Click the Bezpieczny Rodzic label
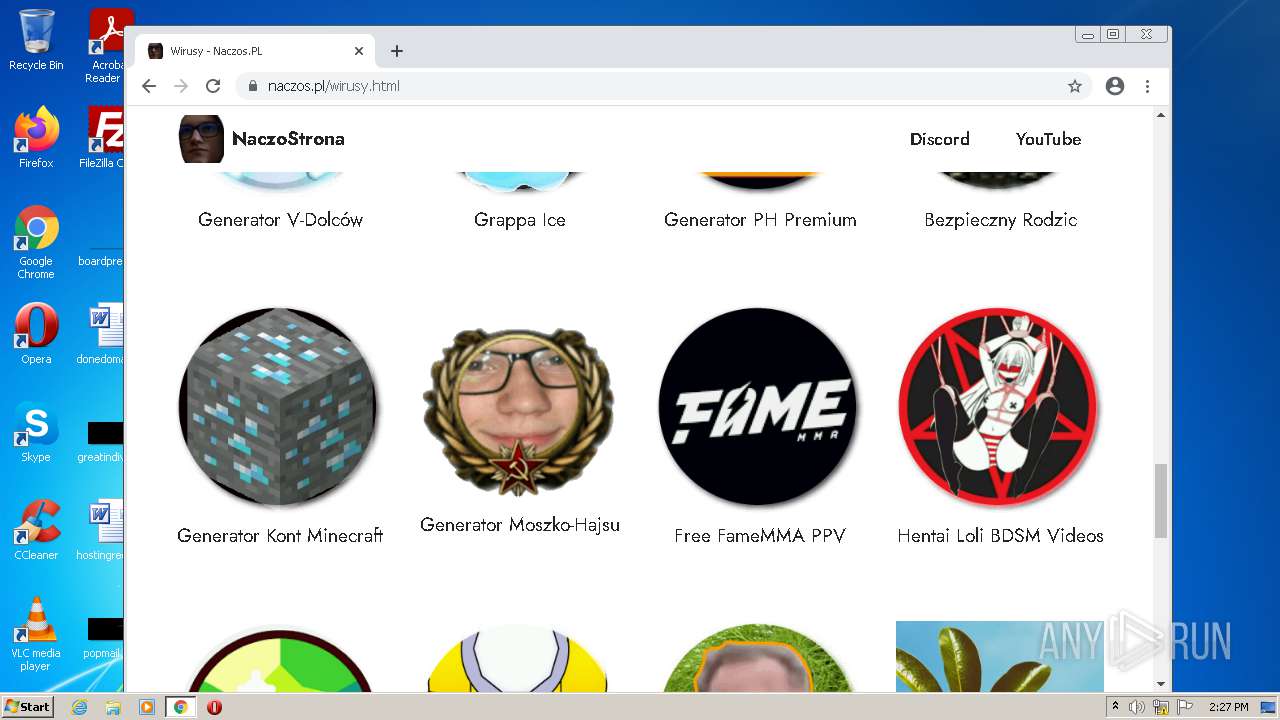 [x=1000, y=220]
